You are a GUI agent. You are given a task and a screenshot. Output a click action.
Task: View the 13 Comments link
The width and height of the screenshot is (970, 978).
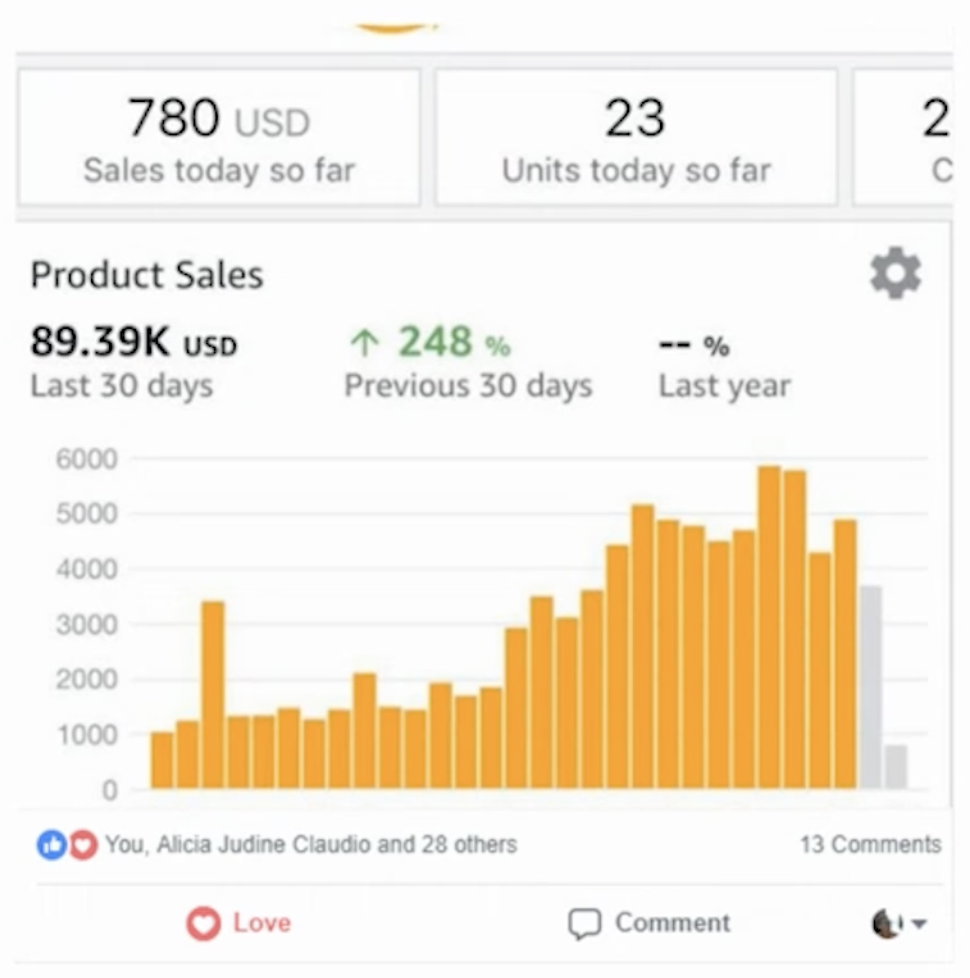point(870,845)
